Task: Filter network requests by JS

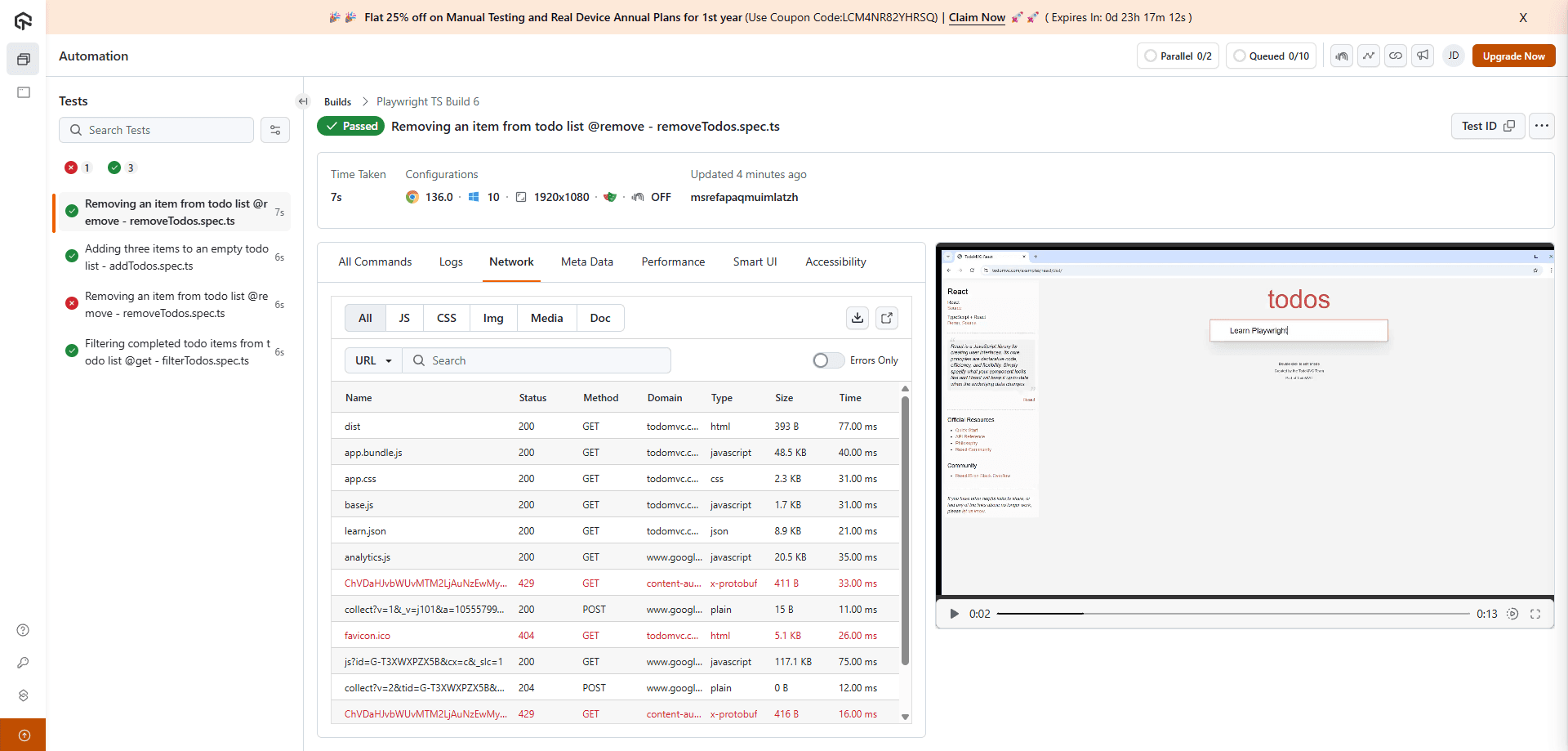Action: [404, 318]
